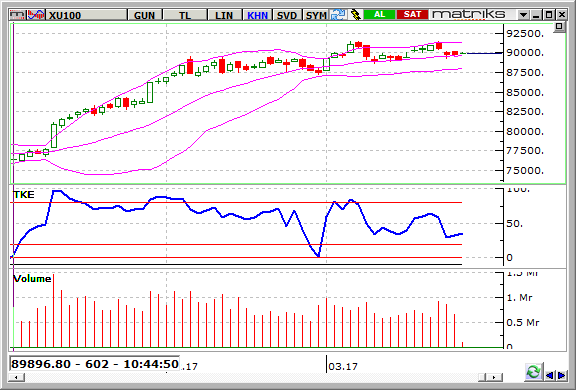This screenshot has height=390, width=576.
Task: Click the 85000 price axis label
Action: click(525, 92)
